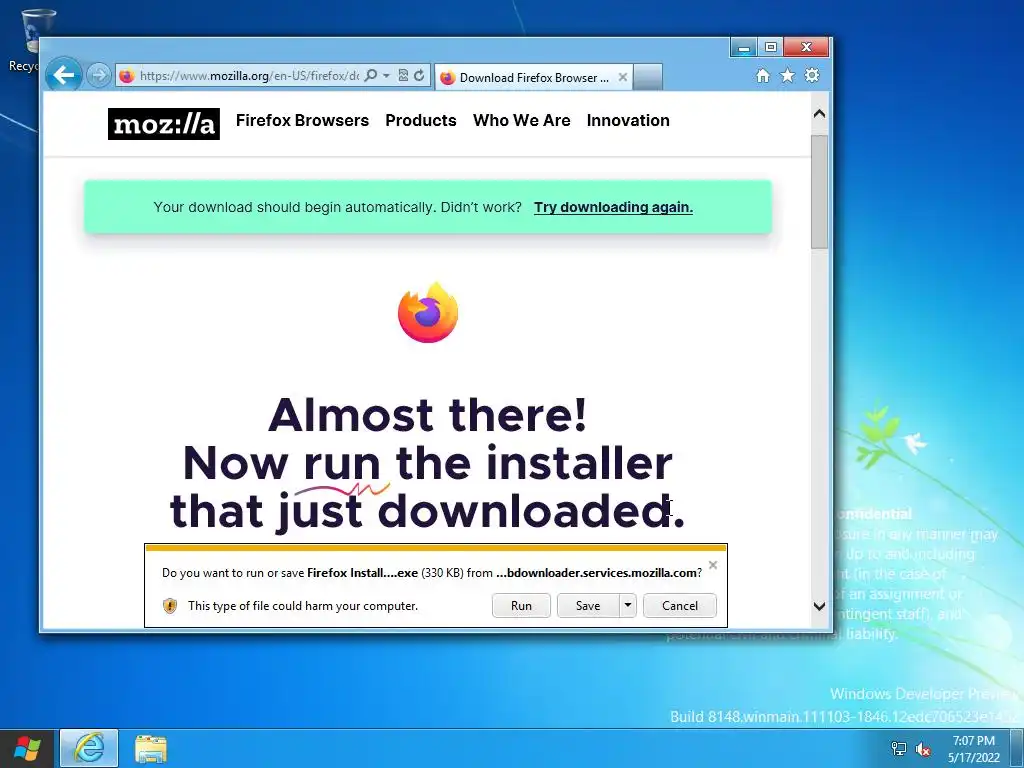The height and width of the screenshot is (768, 1024).
Task: Close the Download Firefox Browser tab
Action: click(623, 77)
